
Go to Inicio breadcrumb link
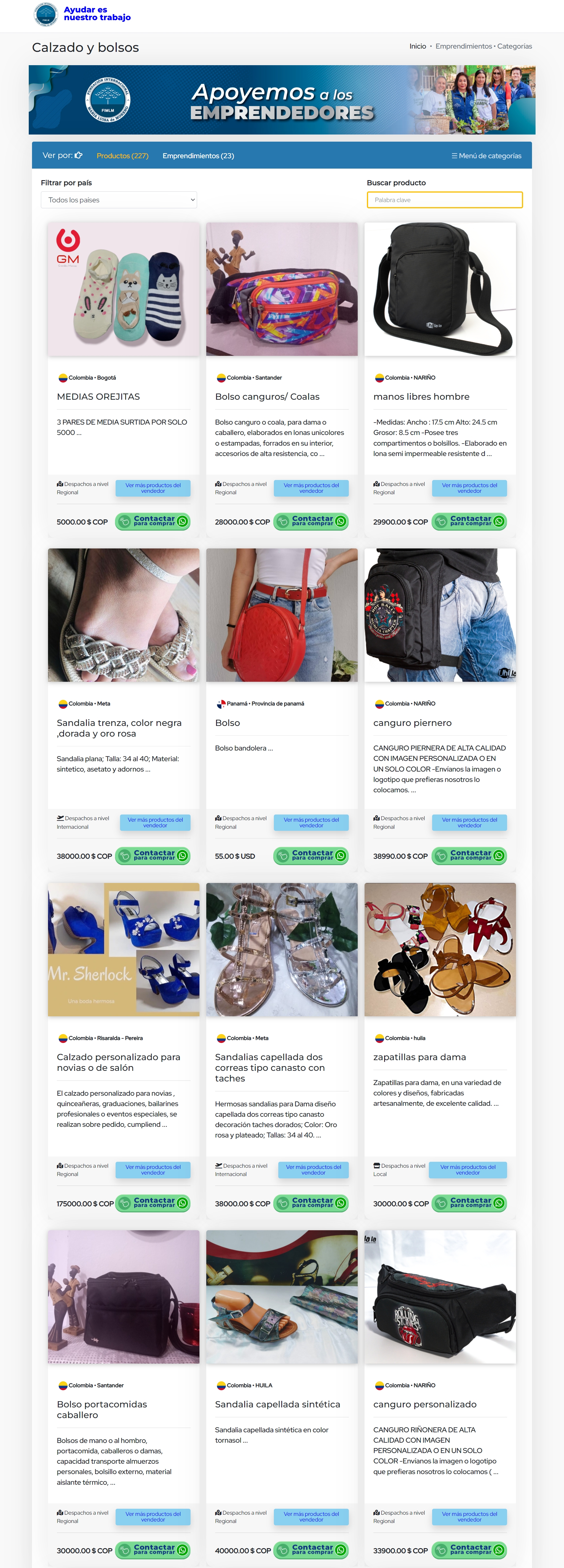pos(418,46)
